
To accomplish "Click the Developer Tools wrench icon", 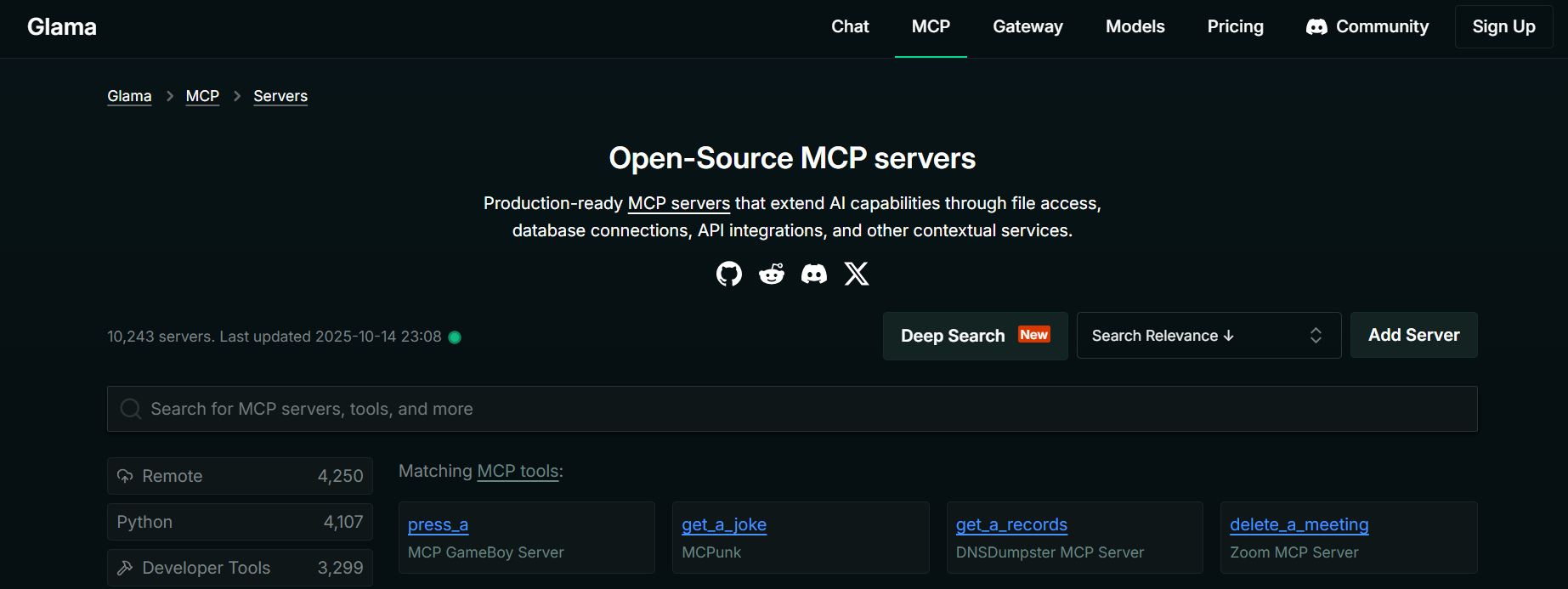I will (125, 568).
